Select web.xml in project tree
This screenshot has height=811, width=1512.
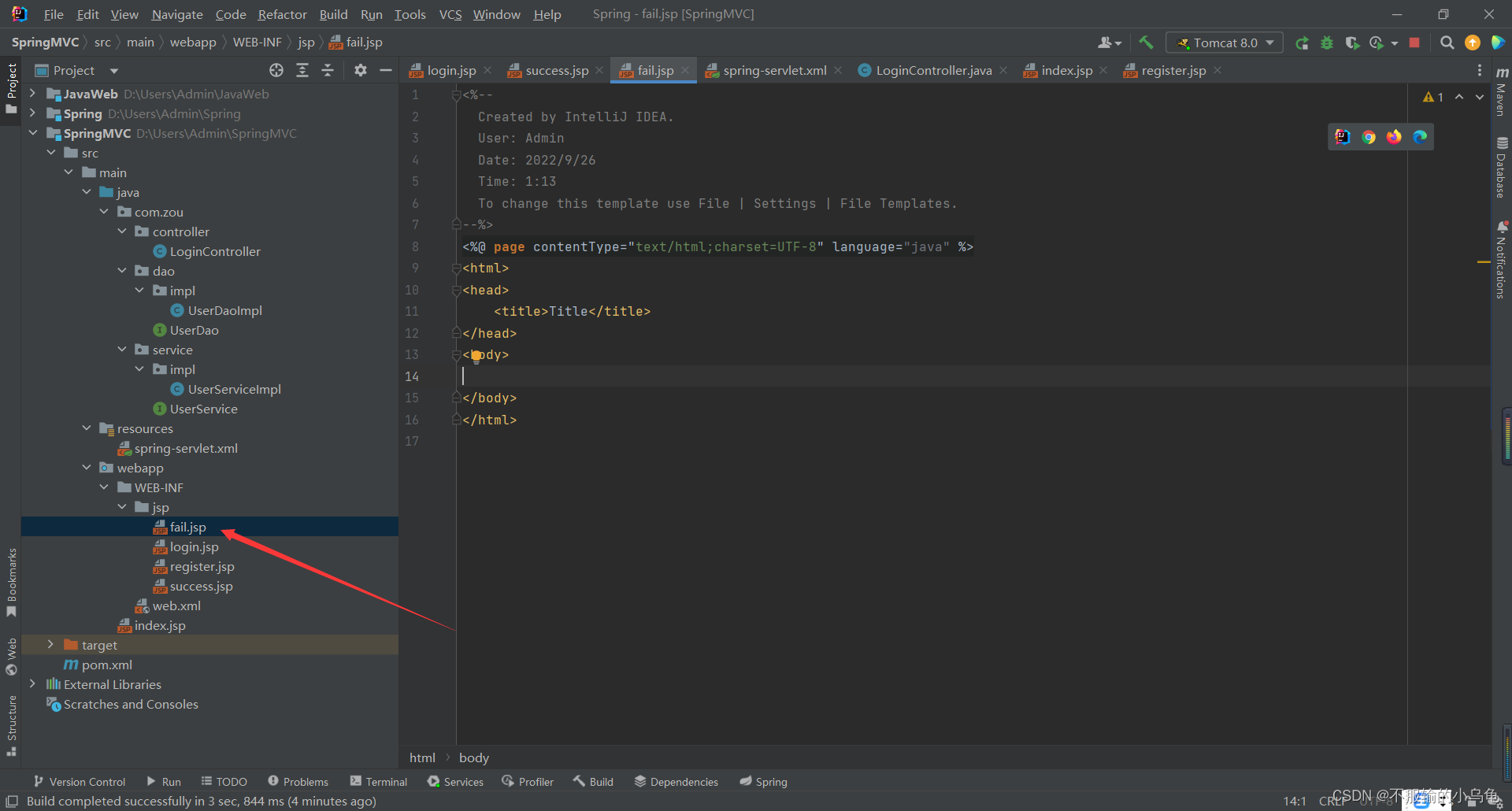tap(176, 605)
